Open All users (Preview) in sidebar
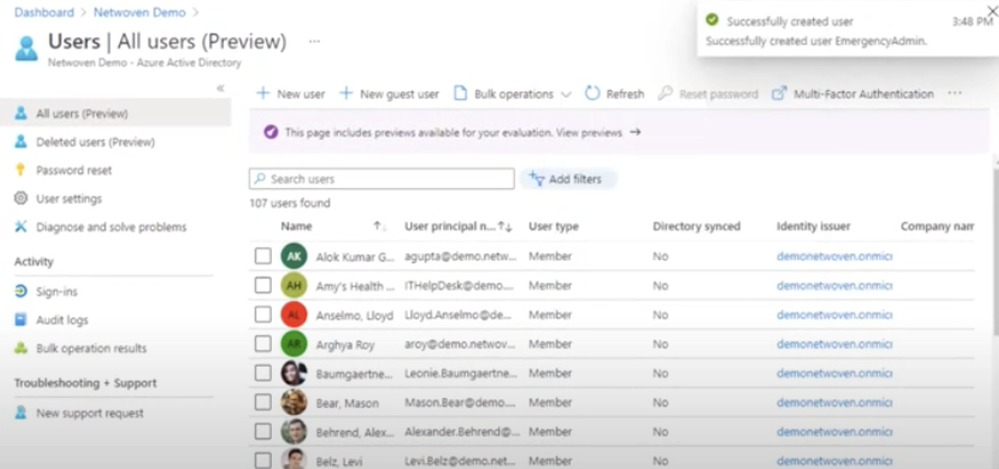 tap(115, 113)
